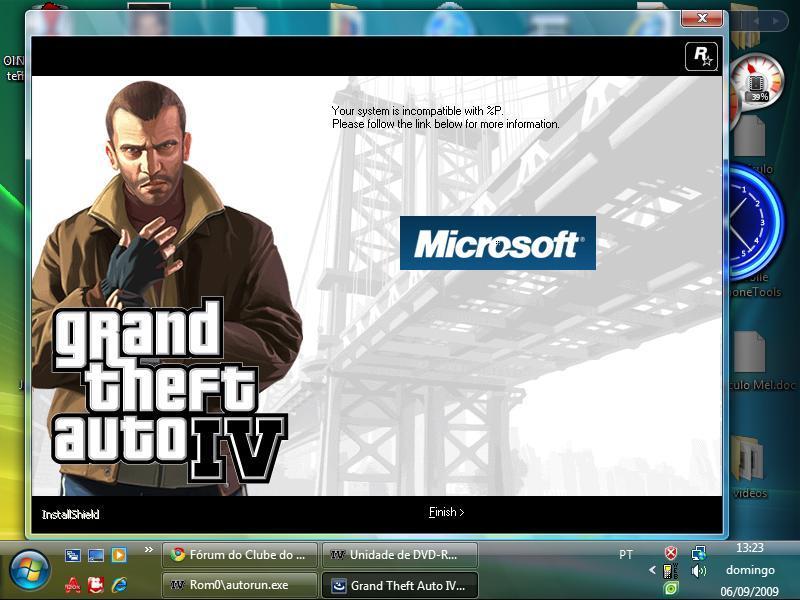Open the Windows Start menu orb

coord(29,569)
